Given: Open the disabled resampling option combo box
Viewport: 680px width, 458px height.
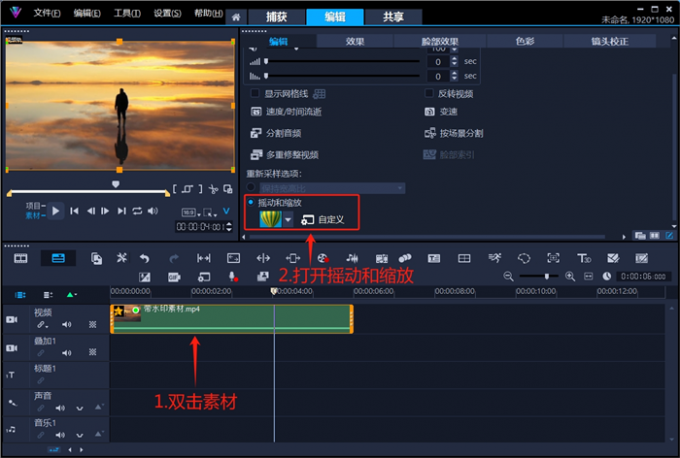Looking at the screenshot, I should click(x=332, y=188).
